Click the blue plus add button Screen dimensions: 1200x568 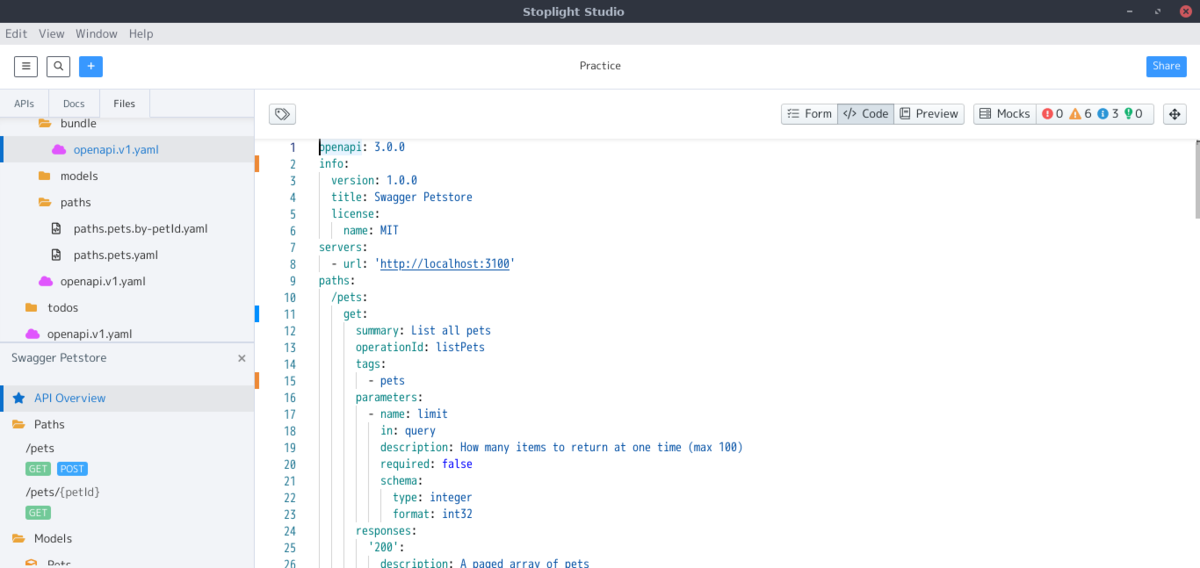(x=91, y=66)
